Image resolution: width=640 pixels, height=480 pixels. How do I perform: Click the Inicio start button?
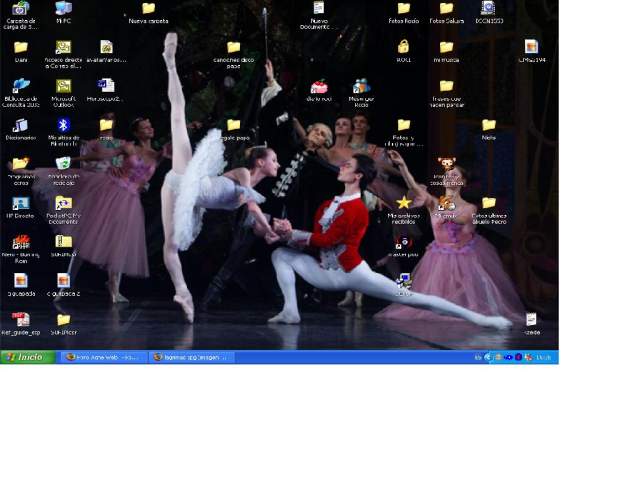pos(27,357)
